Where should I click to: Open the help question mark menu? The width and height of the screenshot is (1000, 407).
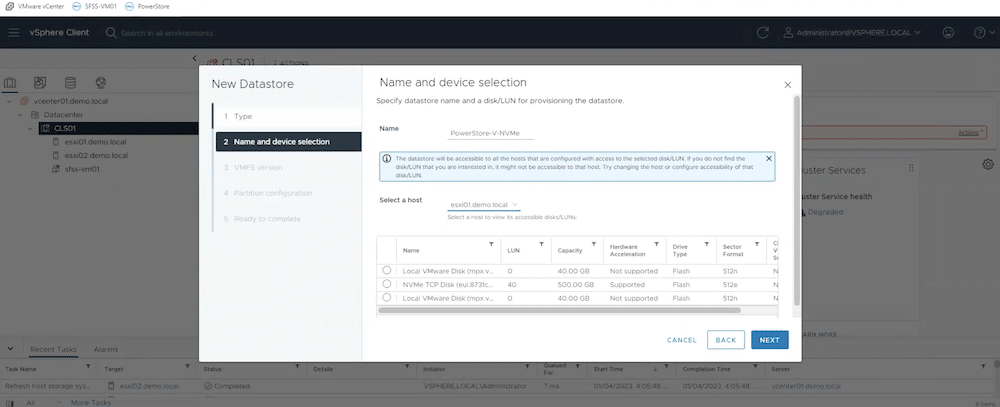[980, 33]
